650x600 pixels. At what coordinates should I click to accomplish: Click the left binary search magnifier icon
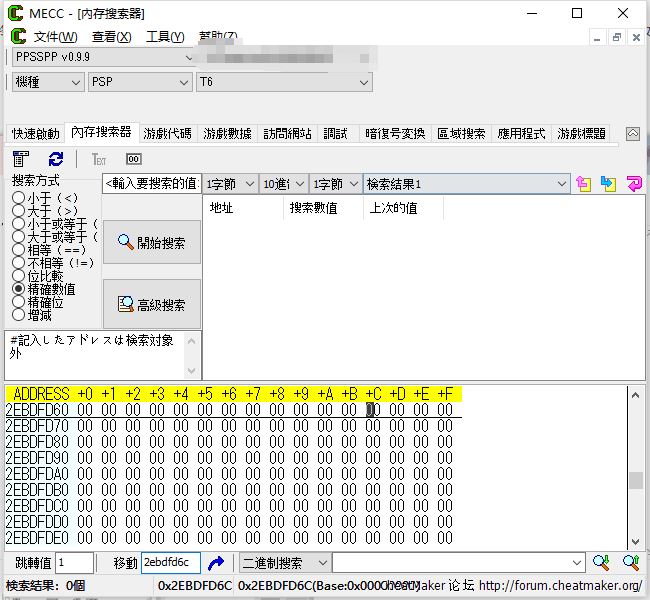pyautogui.click(x=601, y=563)
